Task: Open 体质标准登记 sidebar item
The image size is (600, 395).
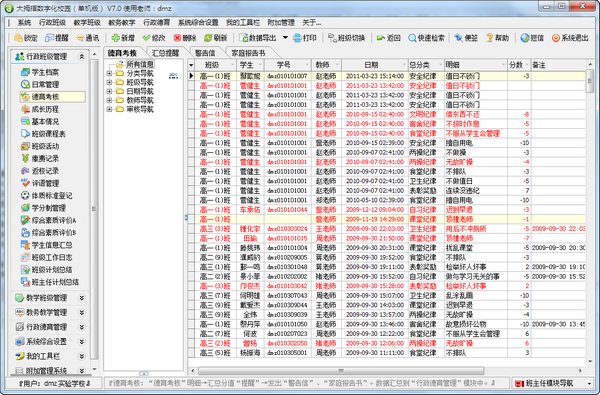Action: pos(47,195)
